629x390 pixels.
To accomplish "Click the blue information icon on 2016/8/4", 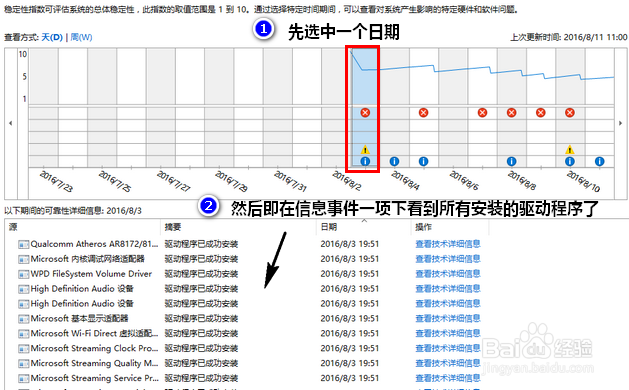I will pyautogui.click(x=394, y=161).
